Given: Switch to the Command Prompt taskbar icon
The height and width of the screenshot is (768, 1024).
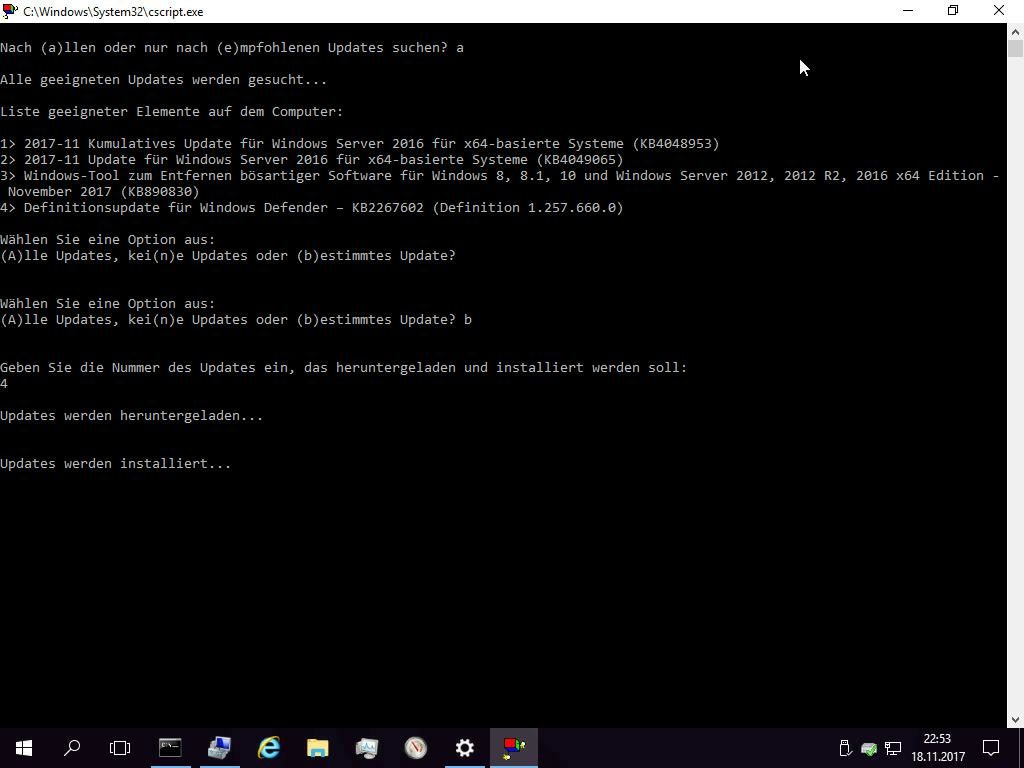Looking at the screenshot, I should tap(170, 747).
